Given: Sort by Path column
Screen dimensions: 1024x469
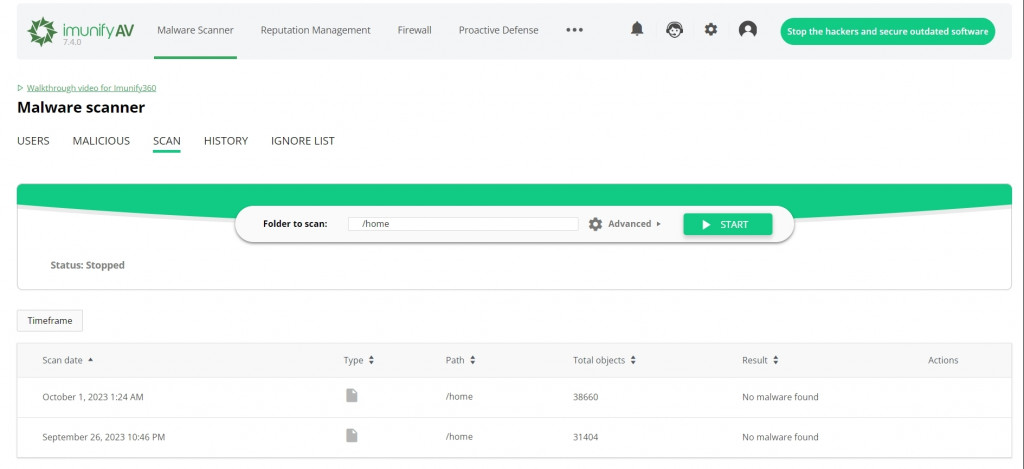Looking at the screenshot, I should coord(472,361).
